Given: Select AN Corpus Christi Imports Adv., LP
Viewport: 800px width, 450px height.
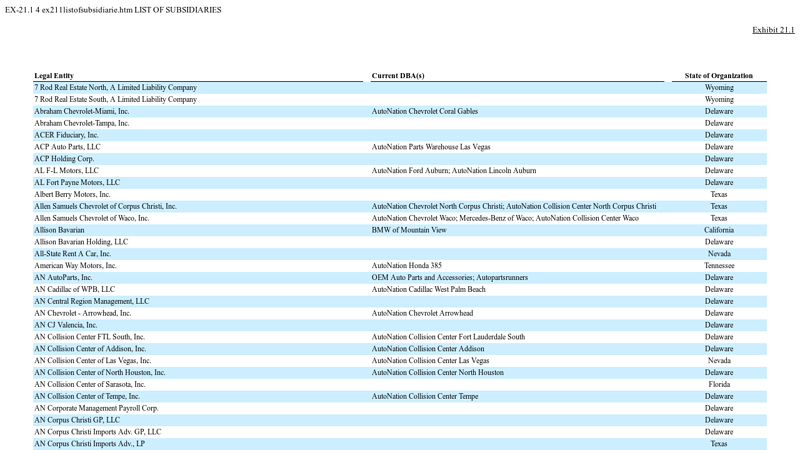Looking at the screenshot, I should (x=89, y=444).
